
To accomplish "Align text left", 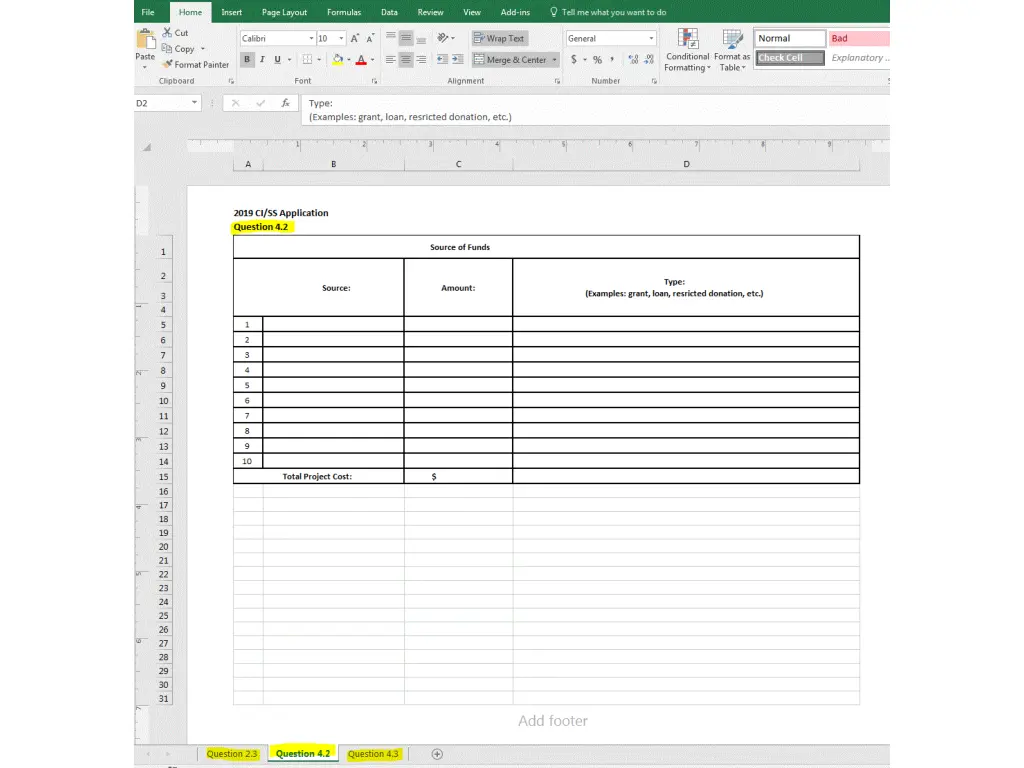I will click(x=391, y=59).
